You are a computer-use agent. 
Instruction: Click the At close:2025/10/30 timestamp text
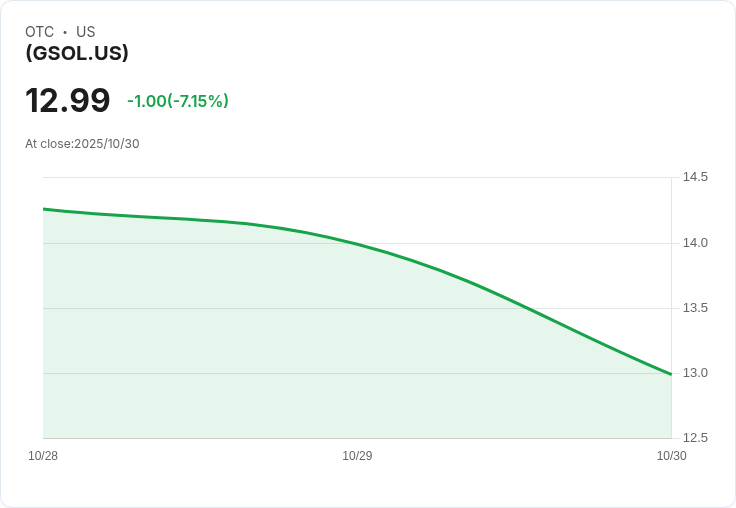(82, 144)
